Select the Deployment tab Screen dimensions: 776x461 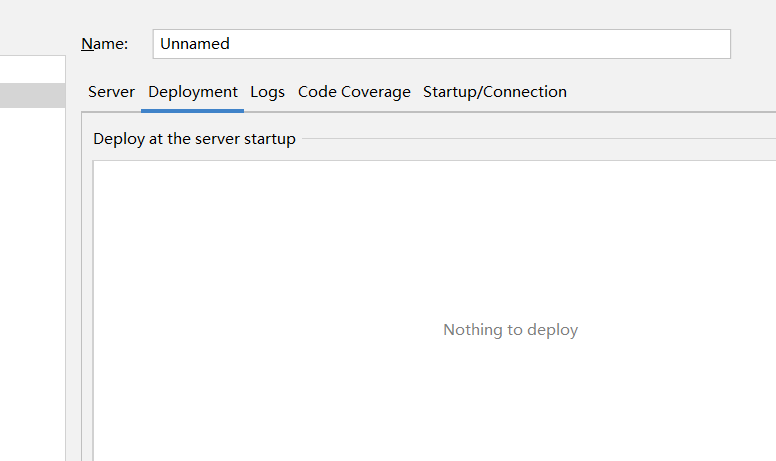tap(193, 92)
